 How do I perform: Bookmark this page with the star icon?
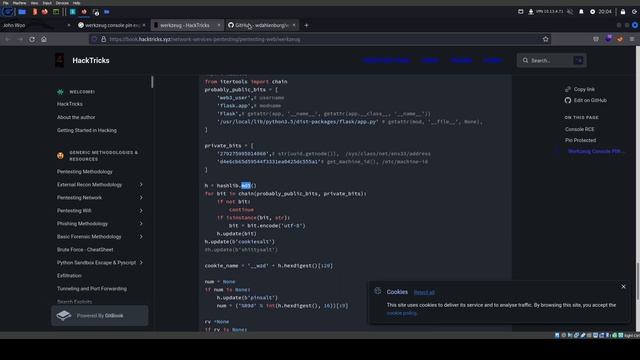pos(546,39)
